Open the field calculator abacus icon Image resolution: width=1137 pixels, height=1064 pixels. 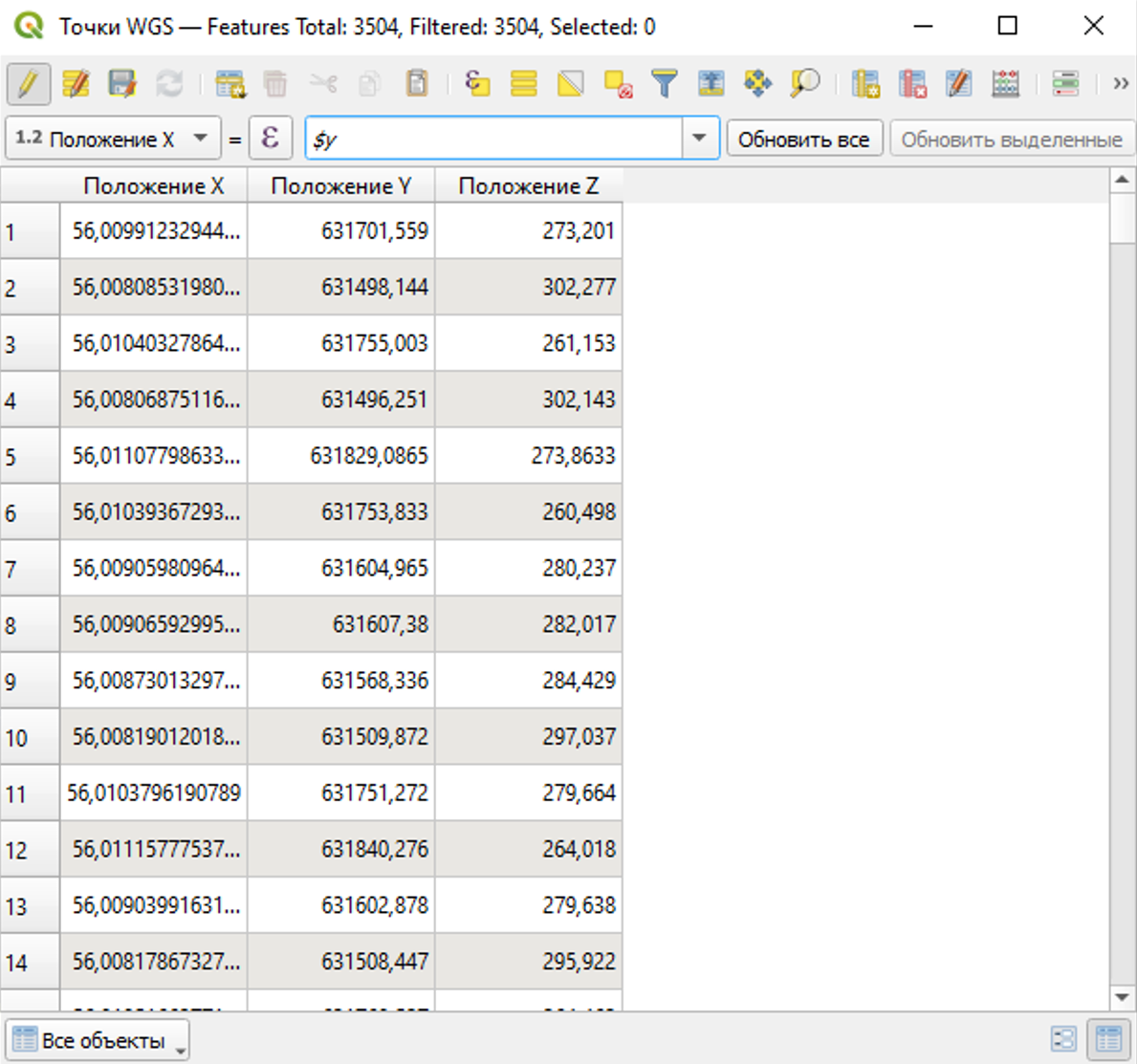pos(1006,84)
